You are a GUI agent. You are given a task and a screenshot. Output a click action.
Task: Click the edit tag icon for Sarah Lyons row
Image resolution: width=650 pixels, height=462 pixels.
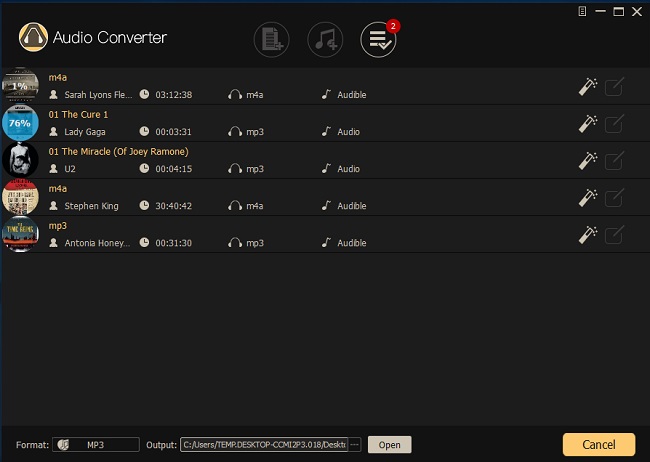pyautogui.click(x=614, y=87)
